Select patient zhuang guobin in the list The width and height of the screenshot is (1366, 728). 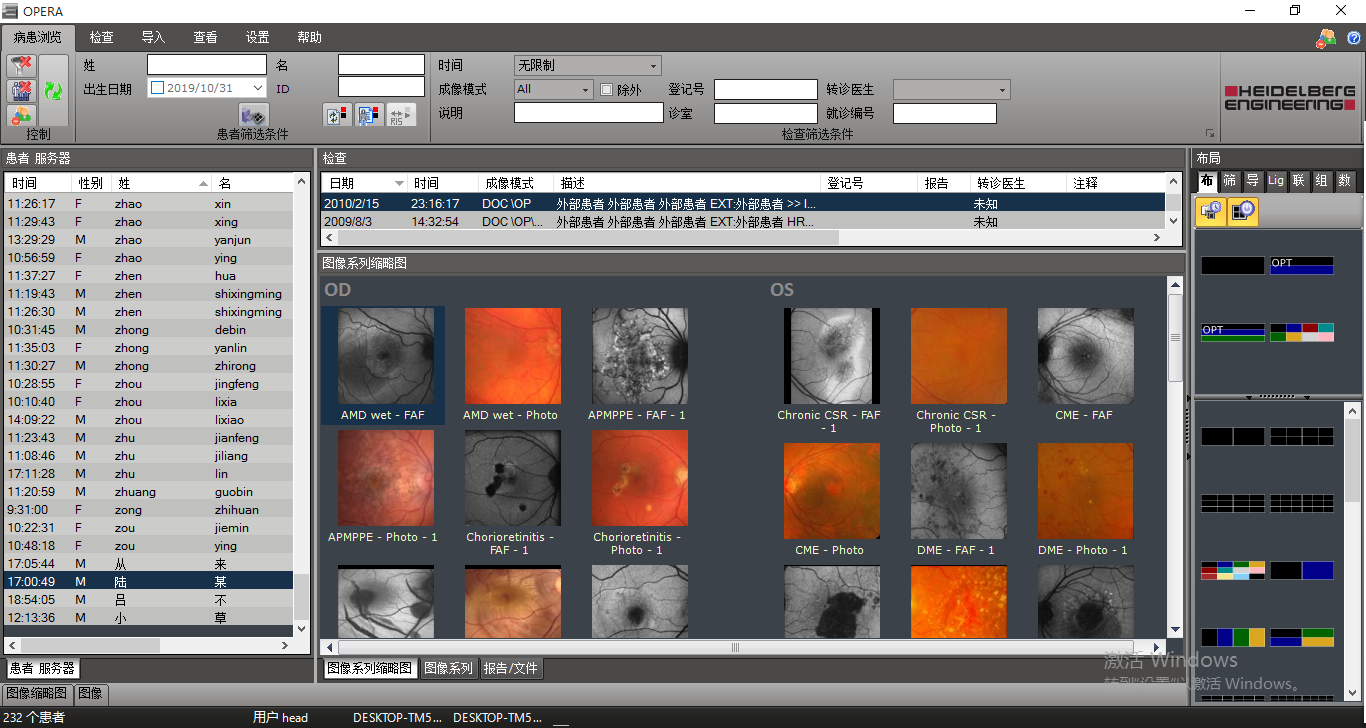click(x=150, y=492)
